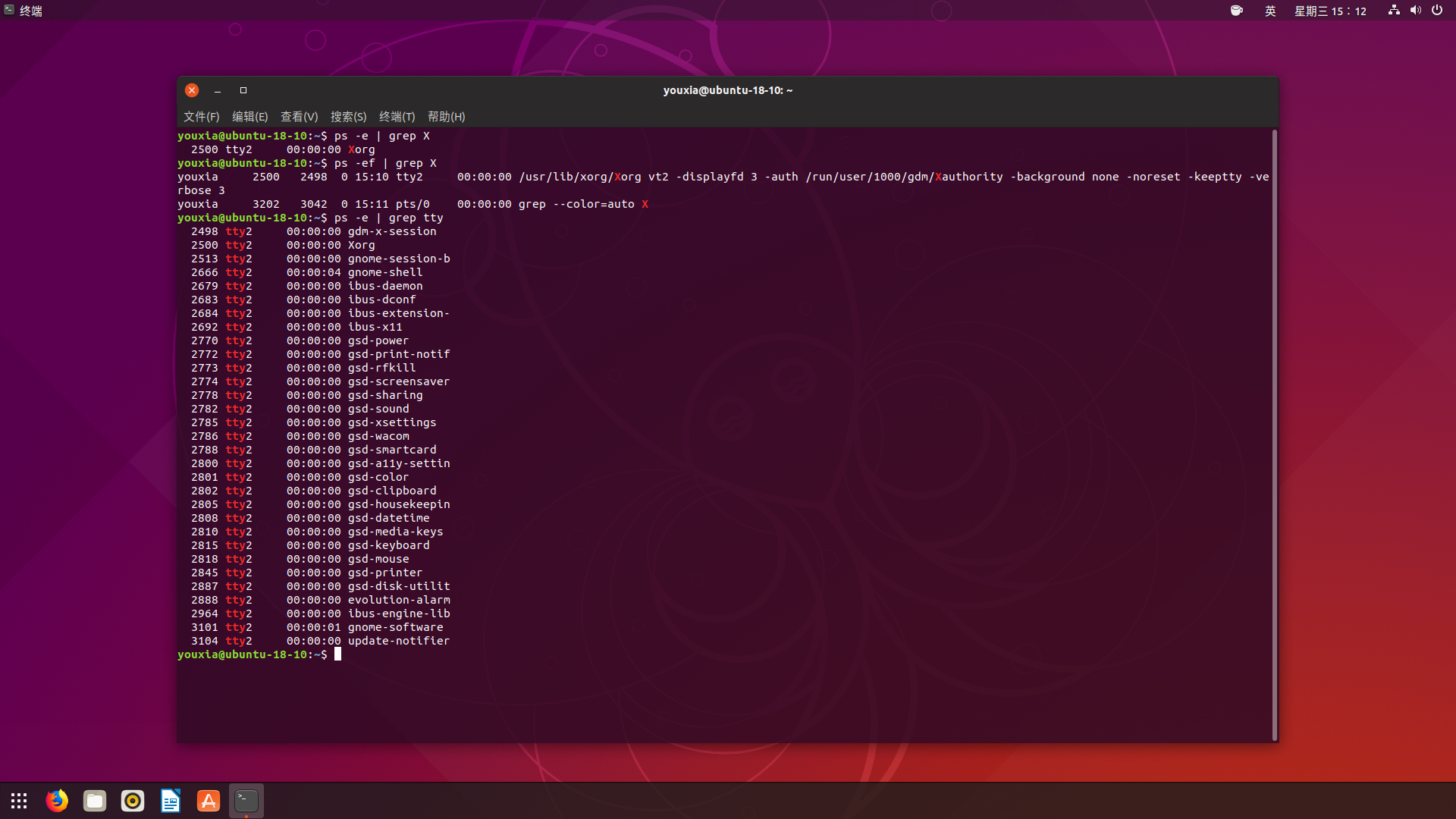Open the 帮助(H) menu
Screen dimensions: 1456x819
pos(446,117)
